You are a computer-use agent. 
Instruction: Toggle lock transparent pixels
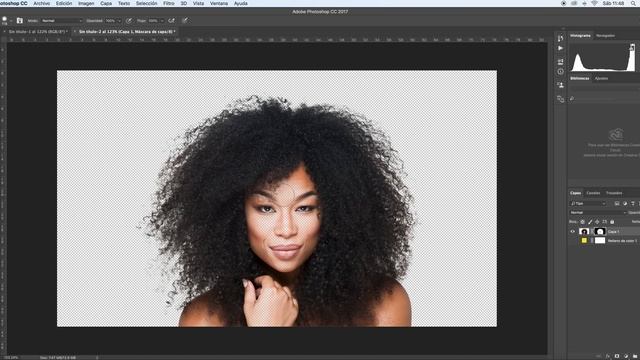582,222
